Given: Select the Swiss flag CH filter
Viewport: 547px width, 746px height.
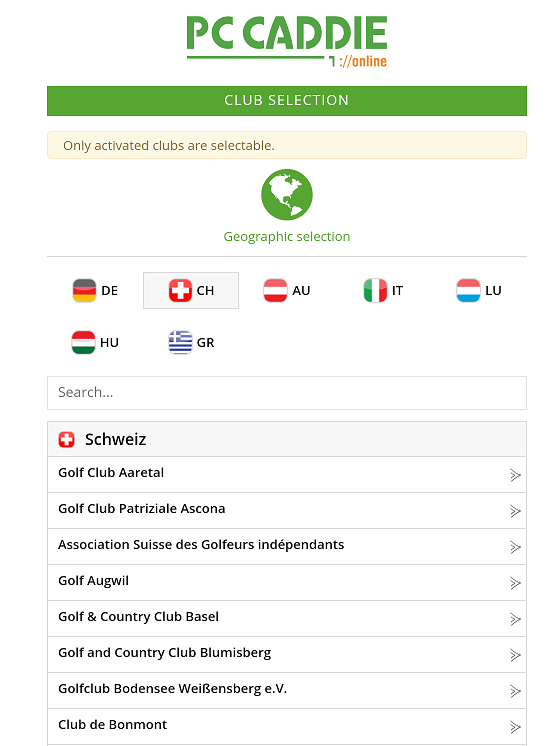Looking at the screenshot, I should point(191,291).
